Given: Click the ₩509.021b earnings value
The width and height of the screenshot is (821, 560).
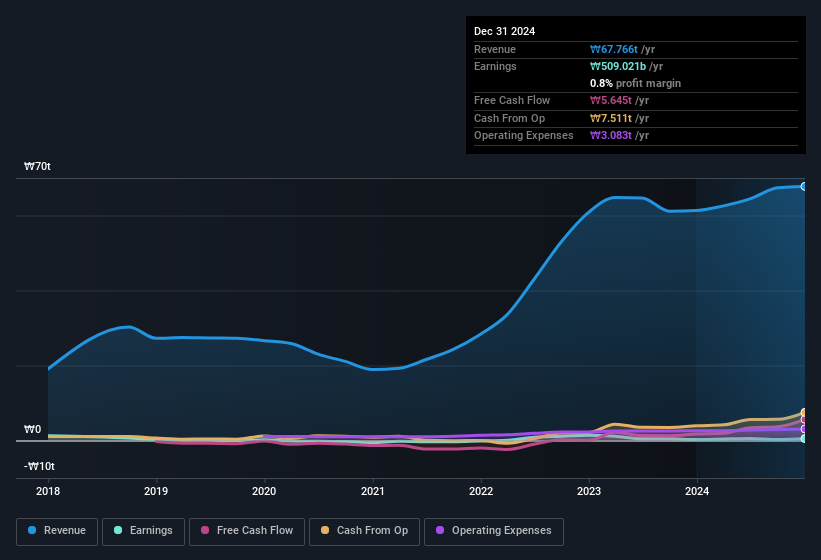Looking at the screenshot, I should click(x=618, y=66).
